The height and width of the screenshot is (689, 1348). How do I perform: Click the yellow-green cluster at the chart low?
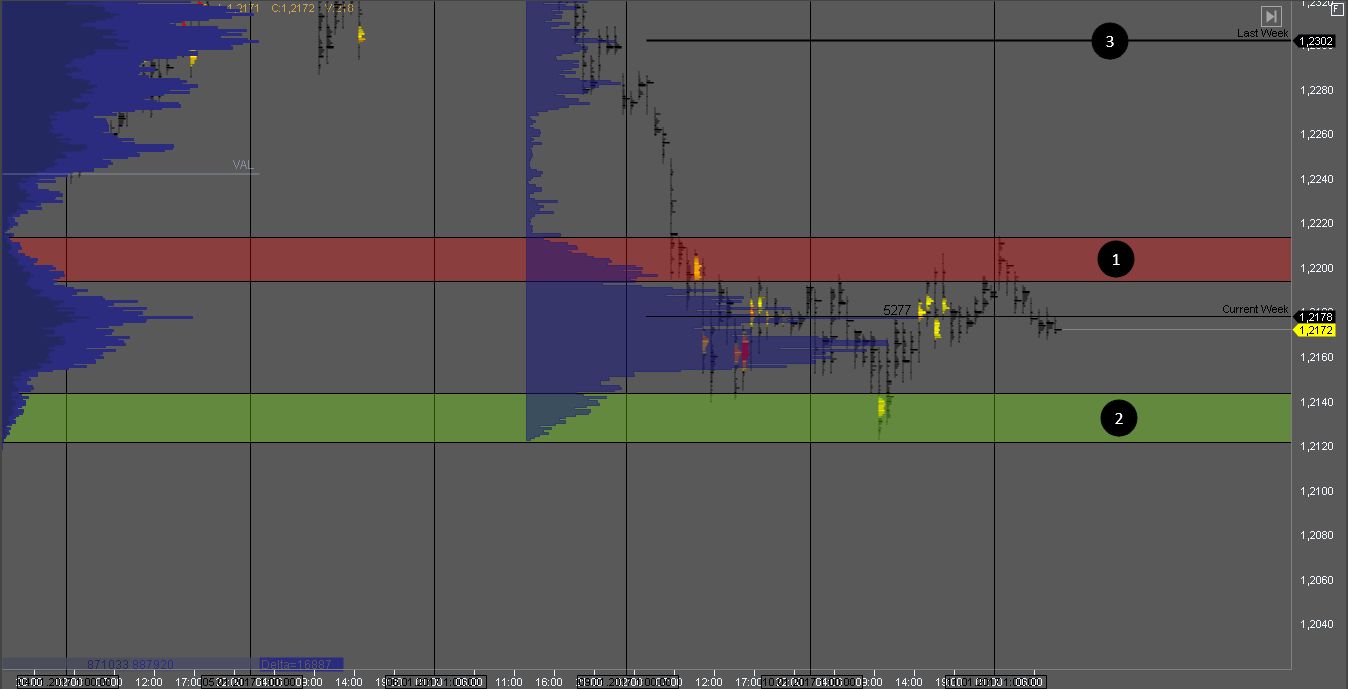tap(883, 407)
